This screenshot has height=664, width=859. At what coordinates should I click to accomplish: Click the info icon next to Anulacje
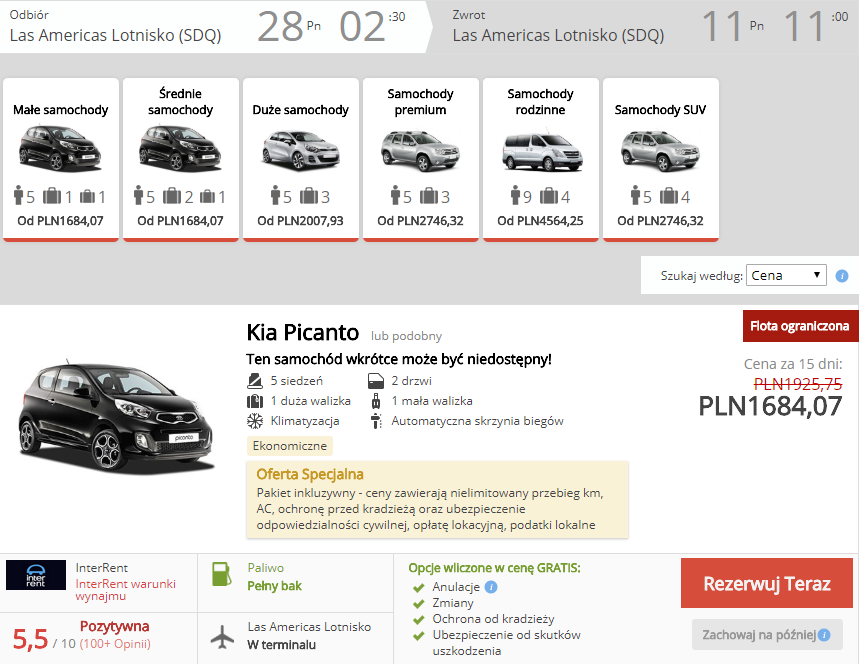pos(491,587)
